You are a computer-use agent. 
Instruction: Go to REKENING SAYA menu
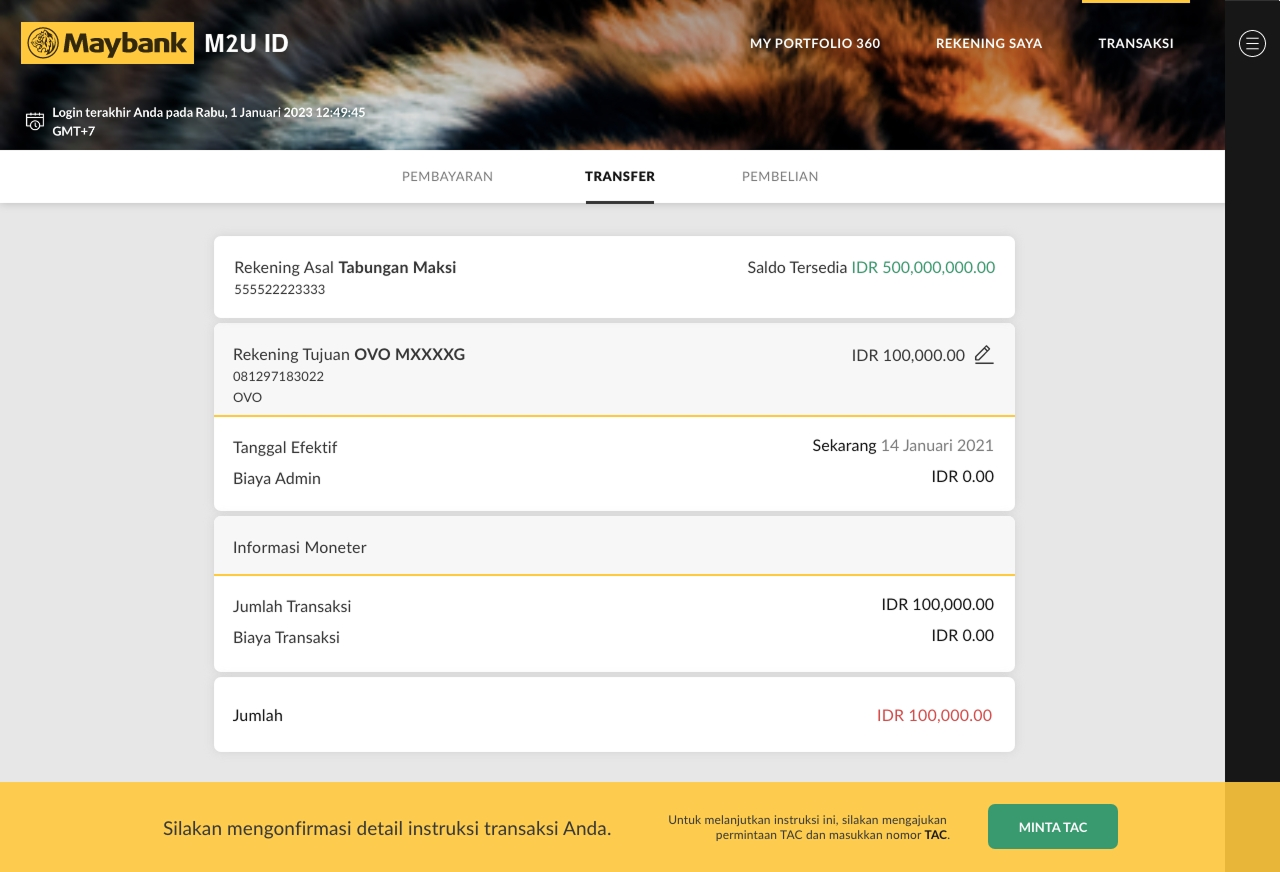click(988, 43)
